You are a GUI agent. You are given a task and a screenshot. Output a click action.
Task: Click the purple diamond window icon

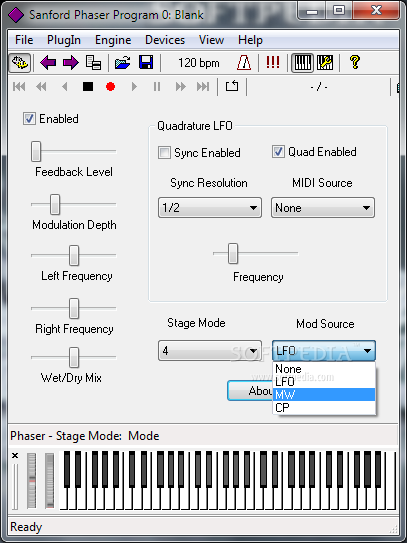[x=16, y=15]
